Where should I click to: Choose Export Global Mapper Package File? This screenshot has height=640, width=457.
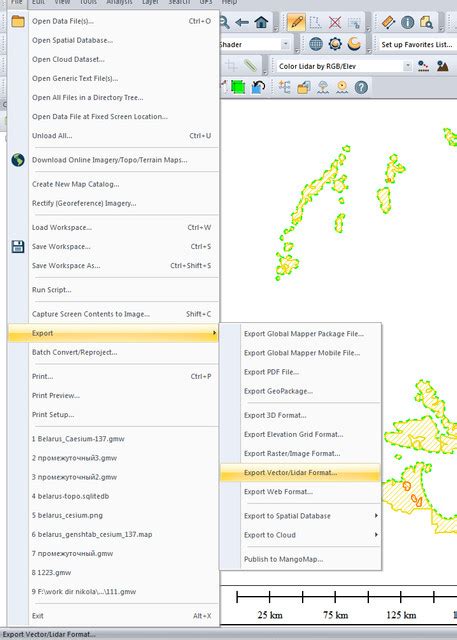pos(301,334)
